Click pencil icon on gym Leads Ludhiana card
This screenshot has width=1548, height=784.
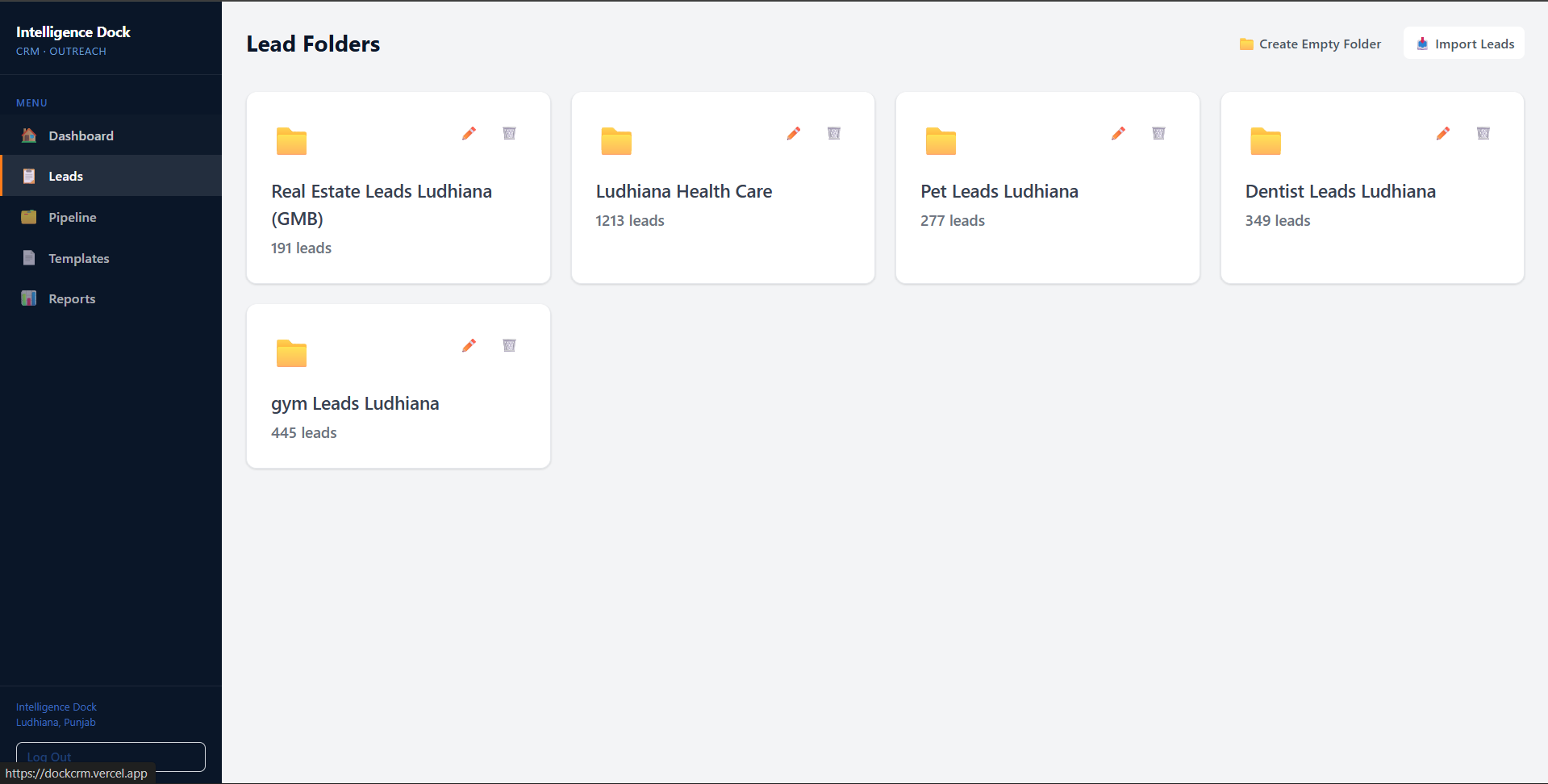(x=469, y=345)
